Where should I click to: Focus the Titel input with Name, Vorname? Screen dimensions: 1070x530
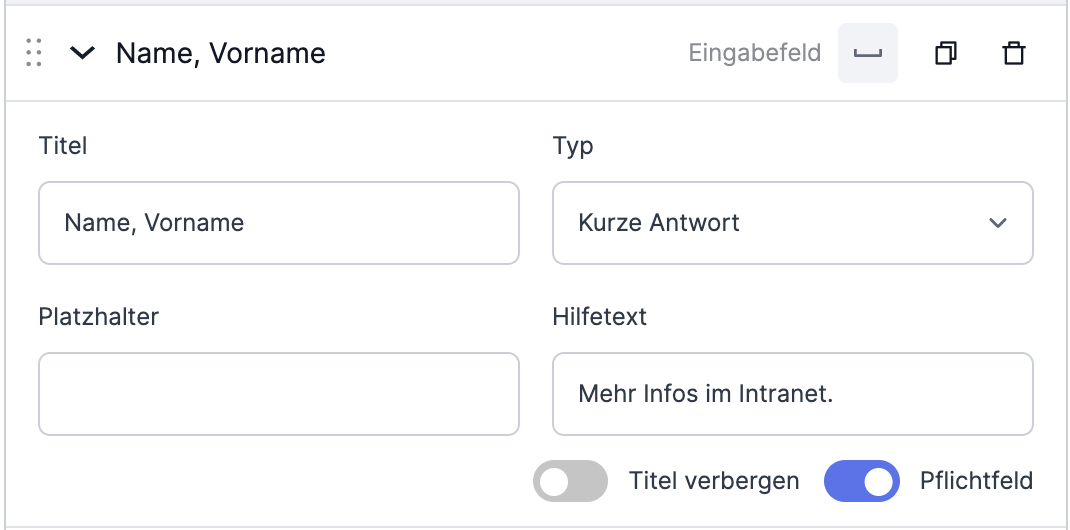tap(278, 223)
